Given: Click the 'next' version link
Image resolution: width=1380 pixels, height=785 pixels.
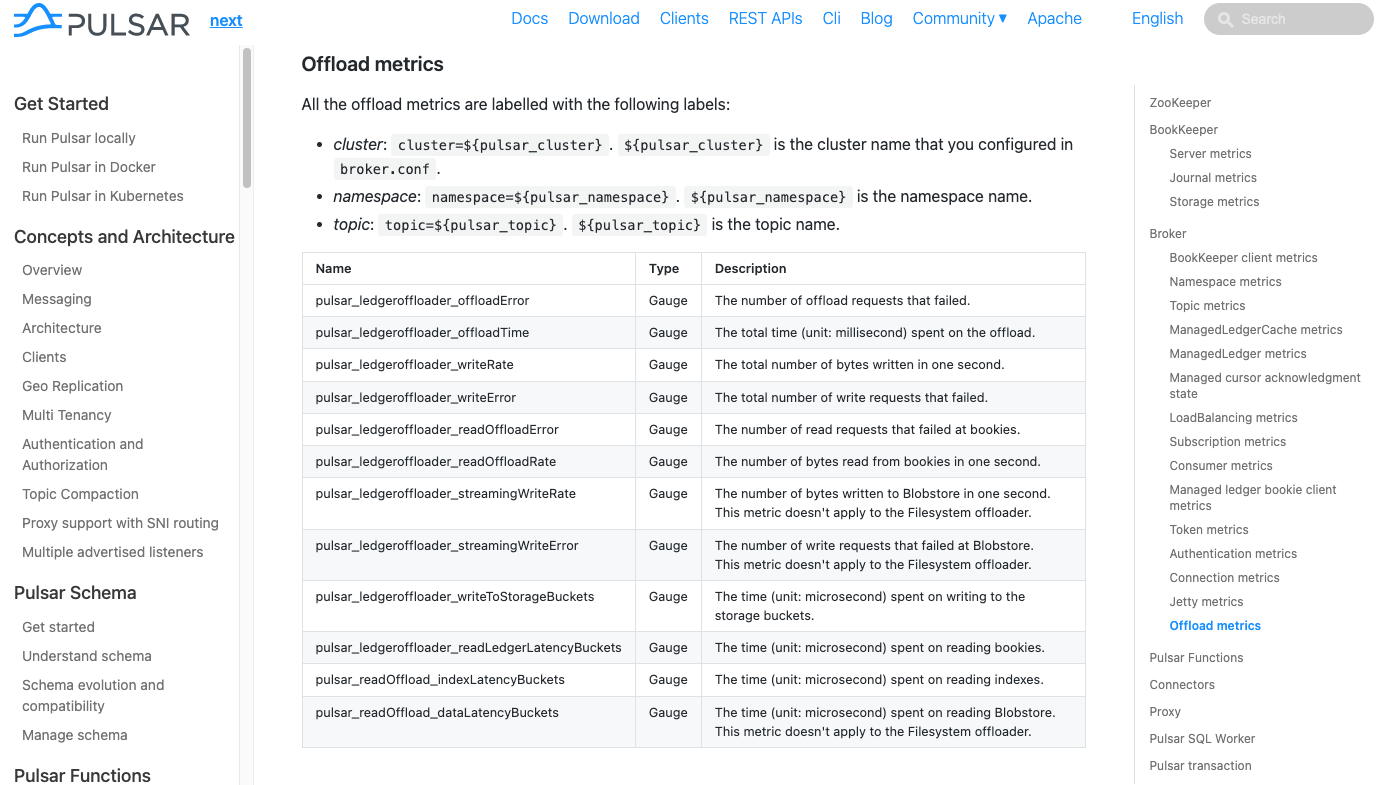Looking at the screenshot, I should 226,20.
